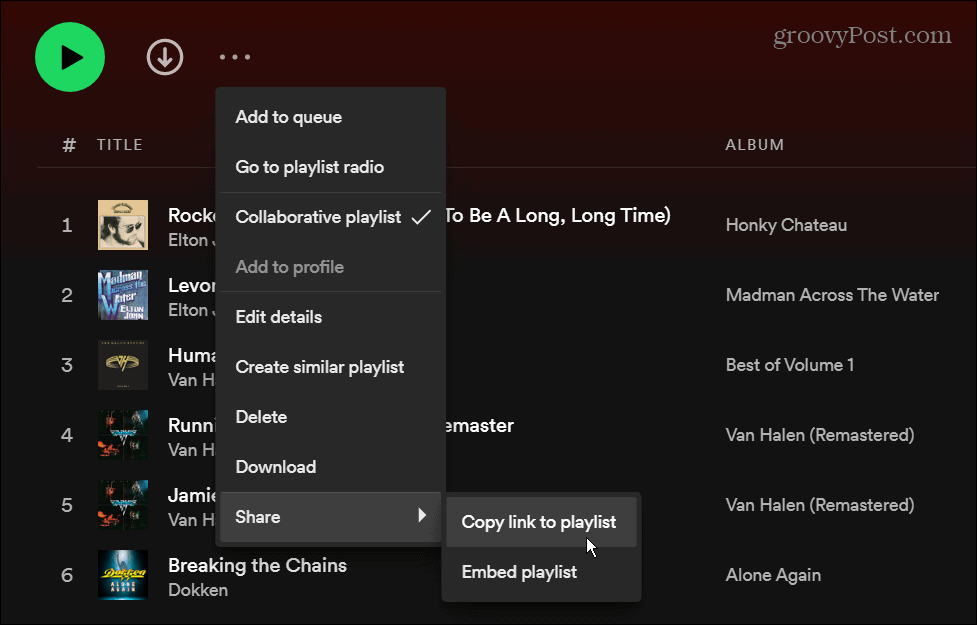Click the Van Halen Remastered album art
This screenshot has height=625, width=977.
pos(122,435)
